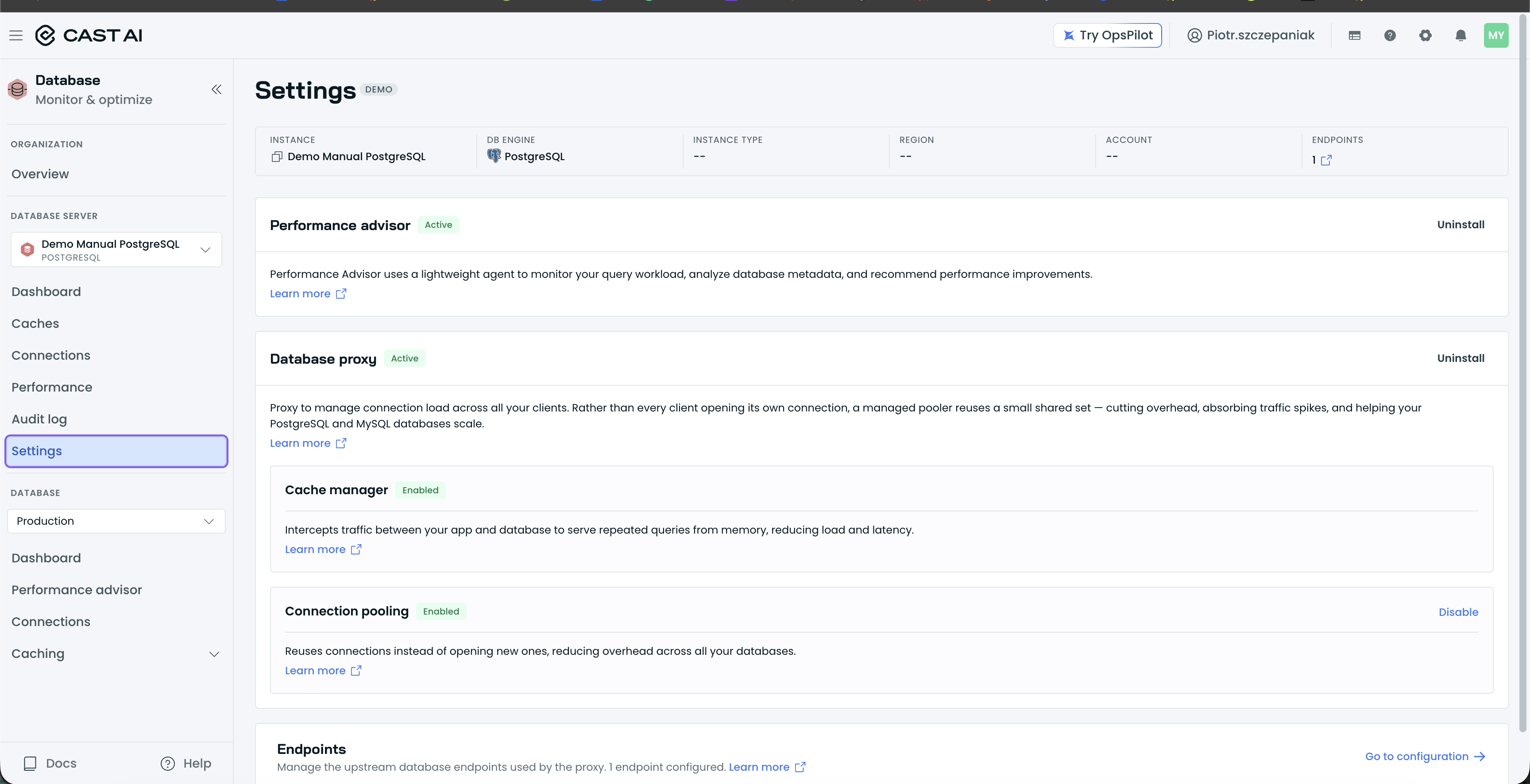Image resolution: width=1530 pixels, height=784 pixels.
Task: Copy the Demo Manual PostgreSQL instance name
Action: click(x=276, y=157)
